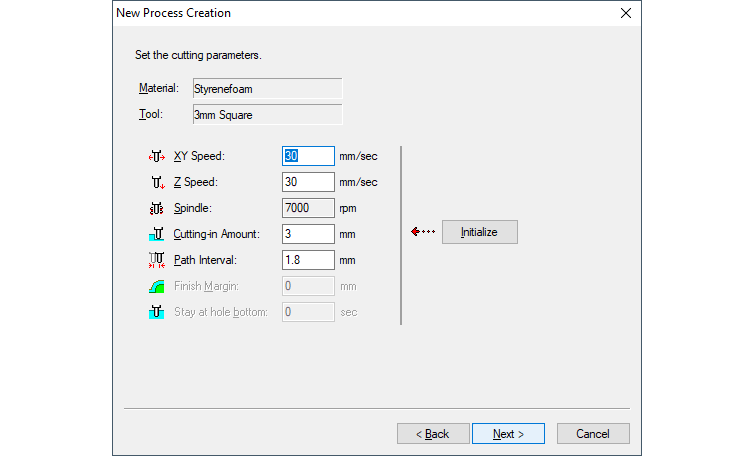This screenshot has width=754, height=456.
Task: Click the Material name field
Action: click(266, 89)
